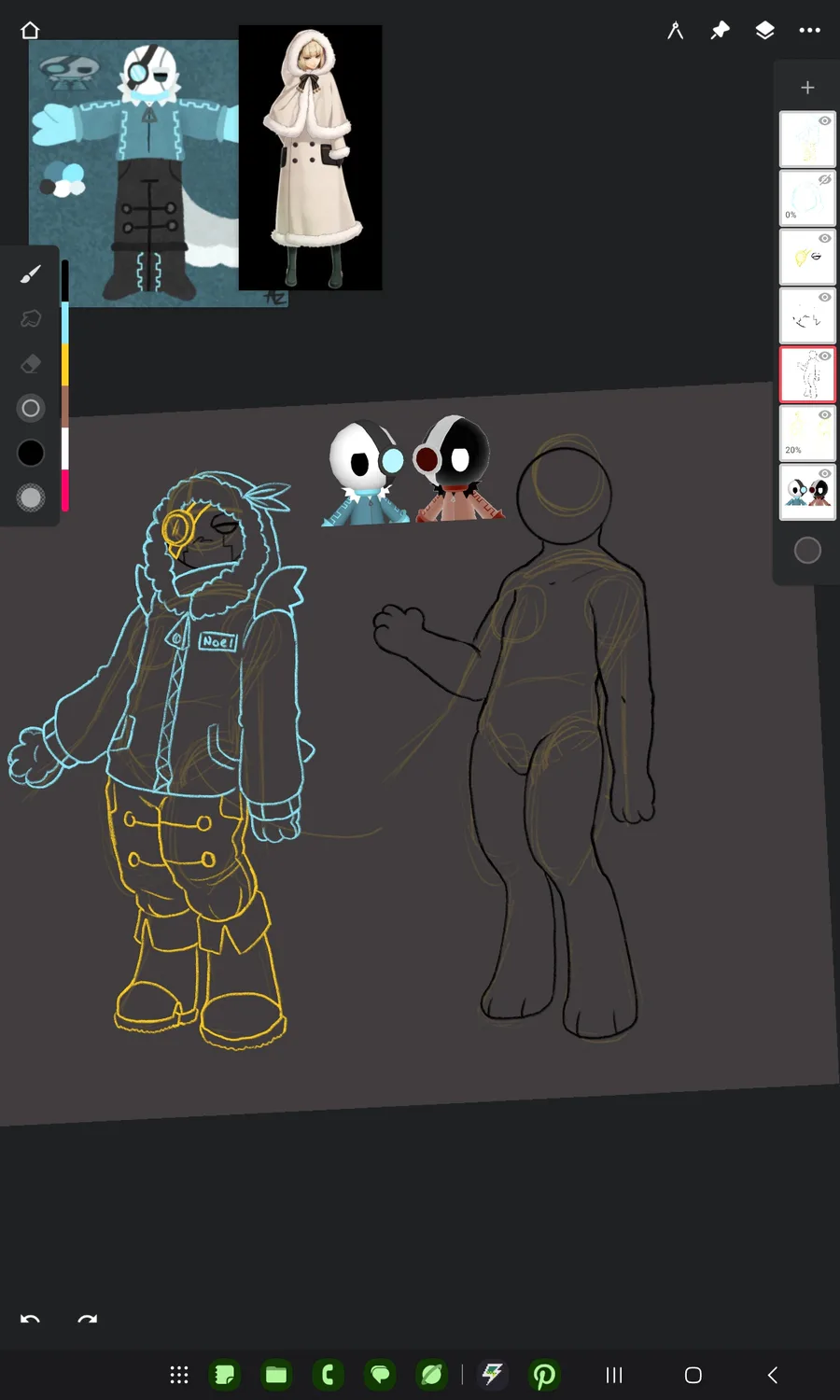This screenshot has height=1400, width=840.
Task: Show recent apps via navigation bar
Action: (x=614, y=1375)
